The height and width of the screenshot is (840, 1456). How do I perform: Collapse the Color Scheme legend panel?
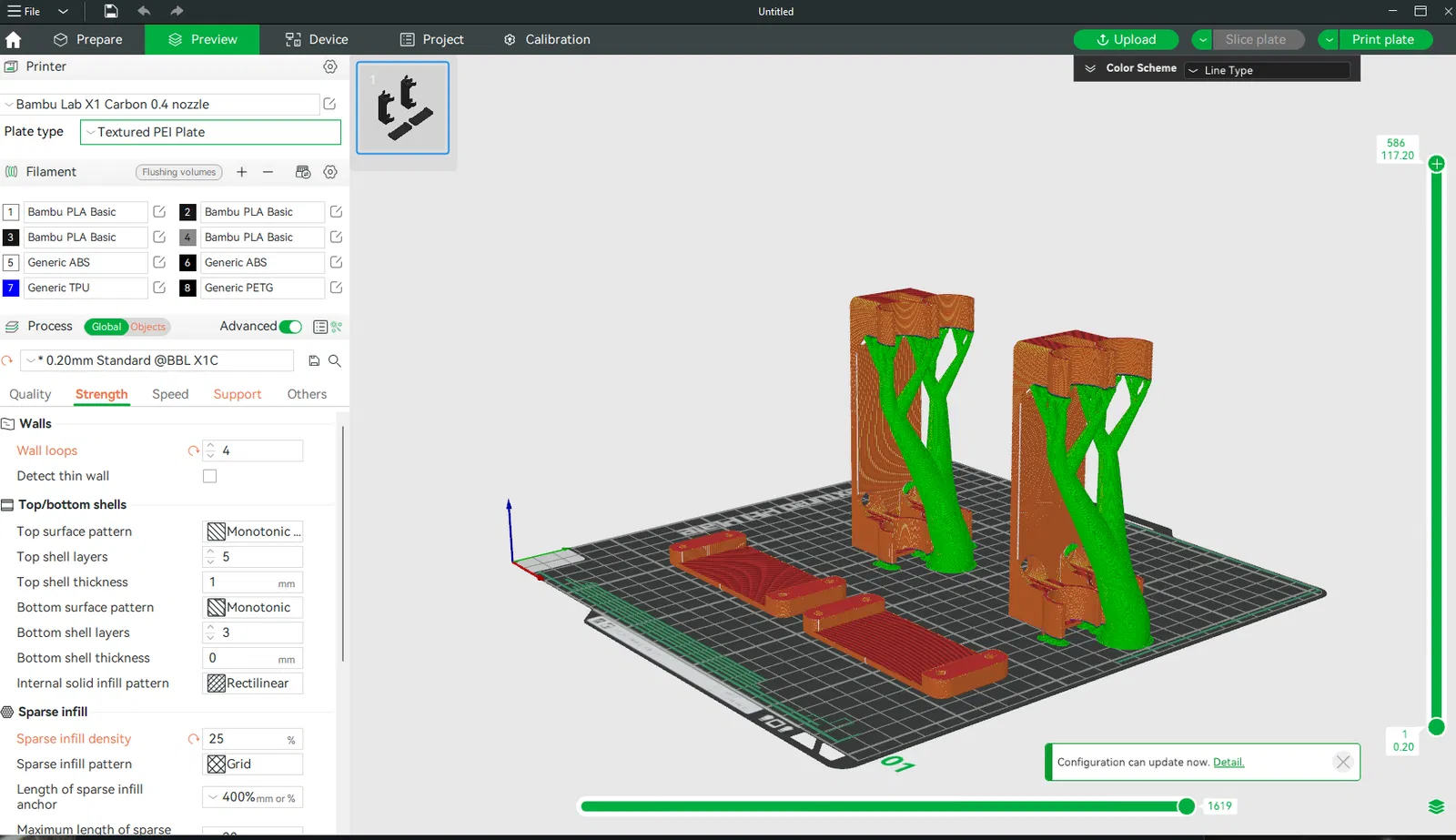click(1090, 68)
